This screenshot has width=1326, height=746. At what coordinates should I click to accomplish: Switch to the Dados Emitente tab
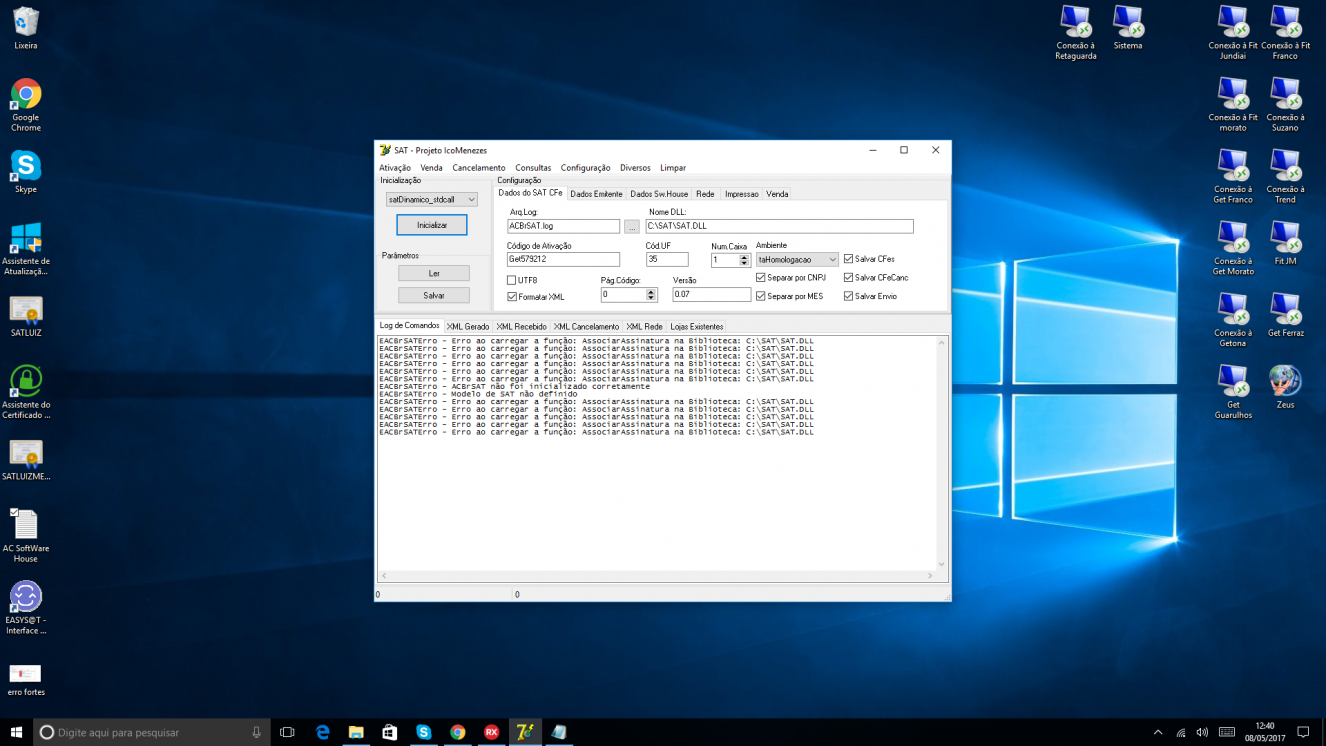pyautogui.click(x=596, y=194)
